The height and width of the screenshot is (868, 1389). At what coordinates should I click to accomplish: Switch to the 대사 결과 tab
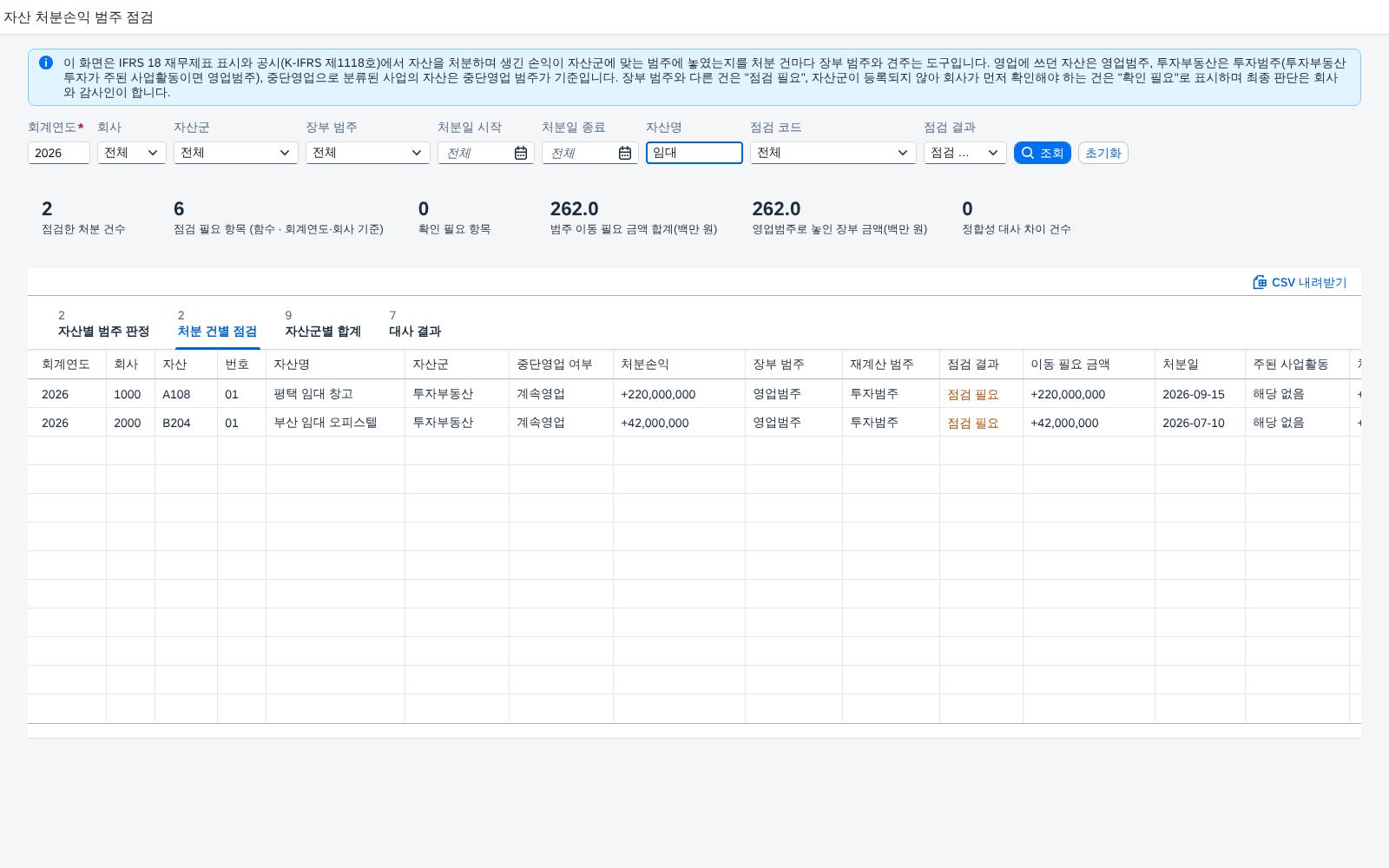(415, 324)
